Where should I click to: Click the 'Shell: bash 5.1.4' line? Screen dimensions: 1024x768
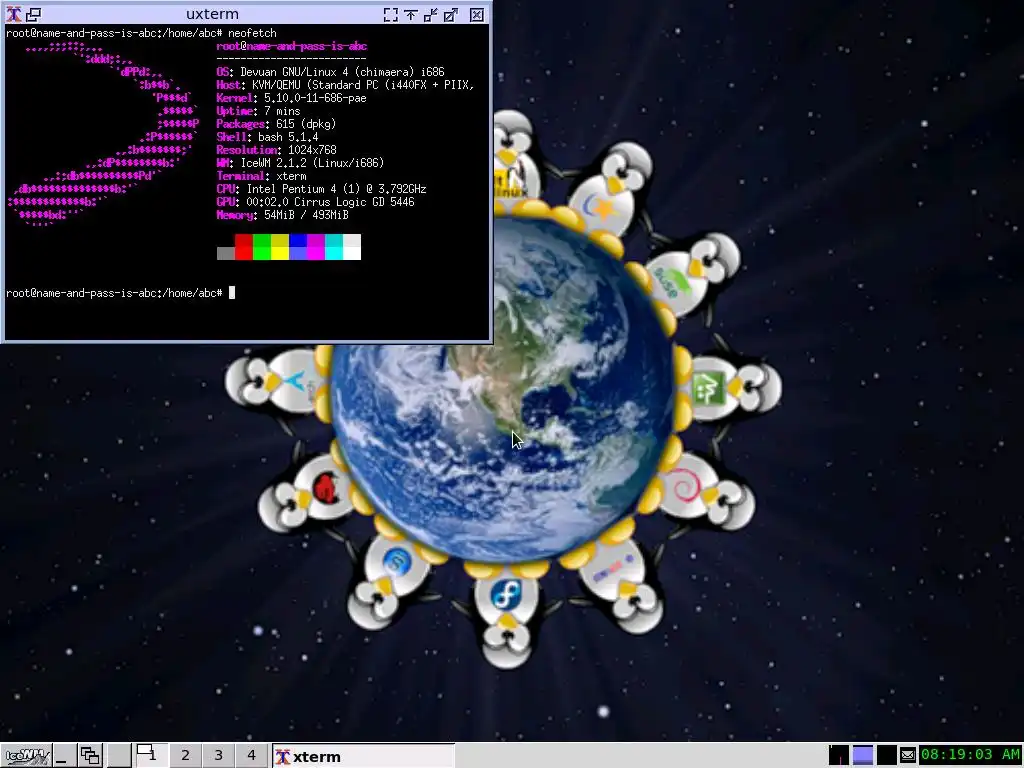(267, 137)
